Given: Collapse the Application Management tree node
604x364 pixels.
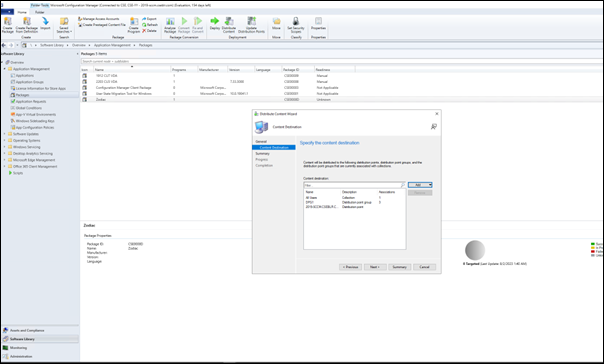Looking at the screenshot, I should [5, 69].
